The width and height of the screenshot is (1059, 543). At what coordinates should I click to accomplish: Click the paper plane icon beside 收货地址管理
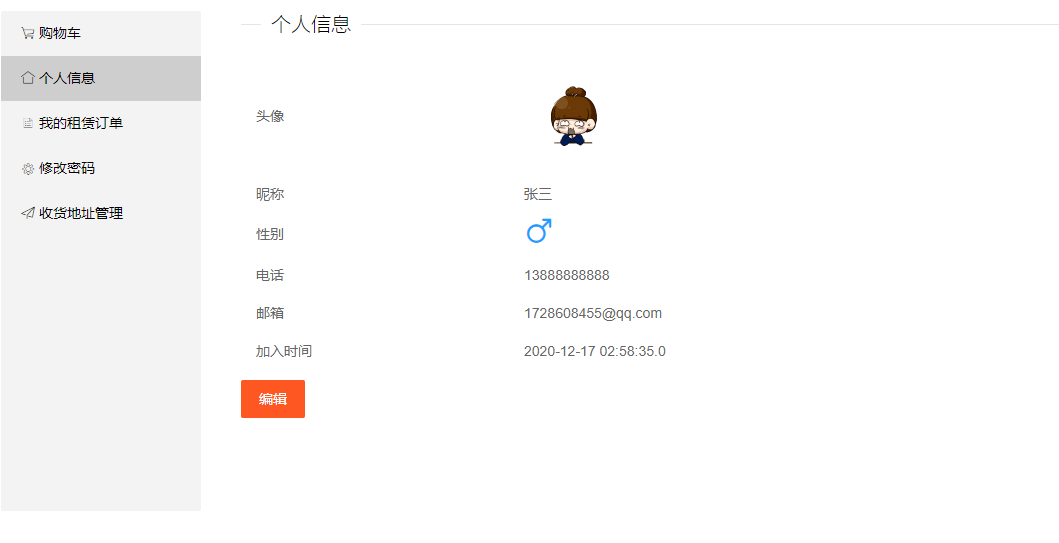pyautogui.click(x=28, y=213)
